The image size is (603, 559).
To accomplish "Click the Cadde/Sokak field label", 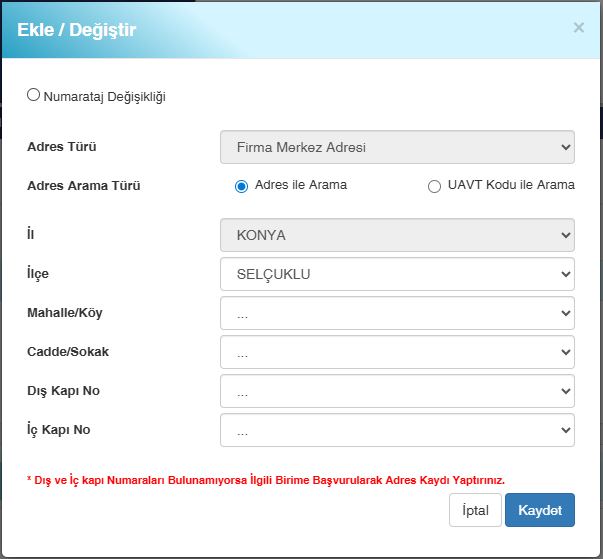I will click(x=68, y=352).
